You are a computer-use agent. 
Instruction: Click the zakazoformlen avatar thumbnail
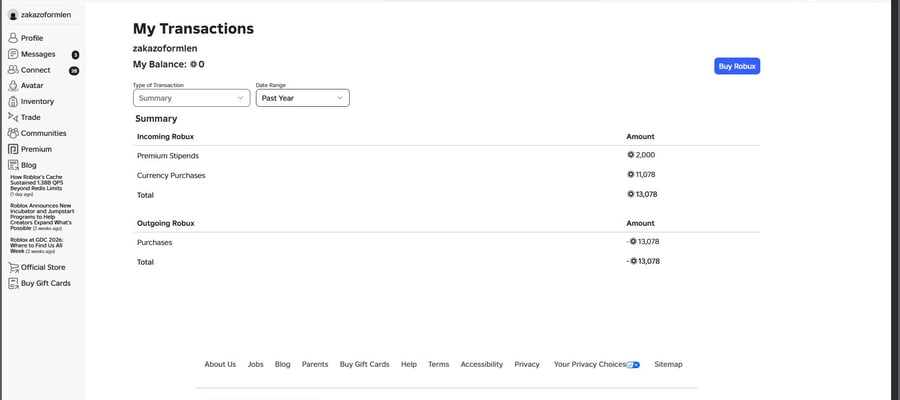click(x=13, y=15)
